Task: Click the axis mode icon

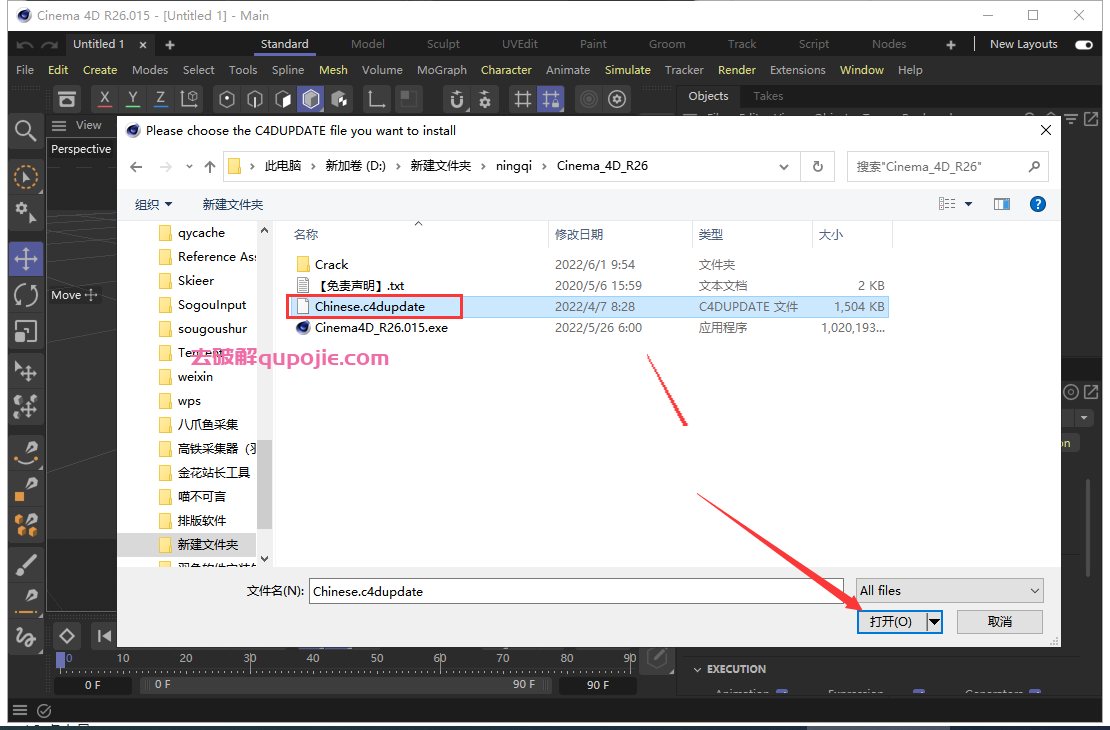Action: click(x=377, y=99)
